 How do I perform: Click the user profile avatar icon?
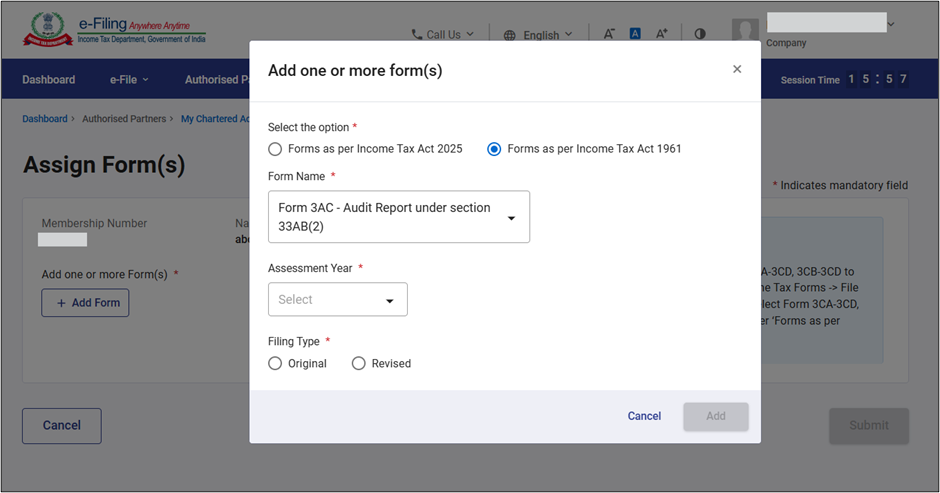(745, 31)
